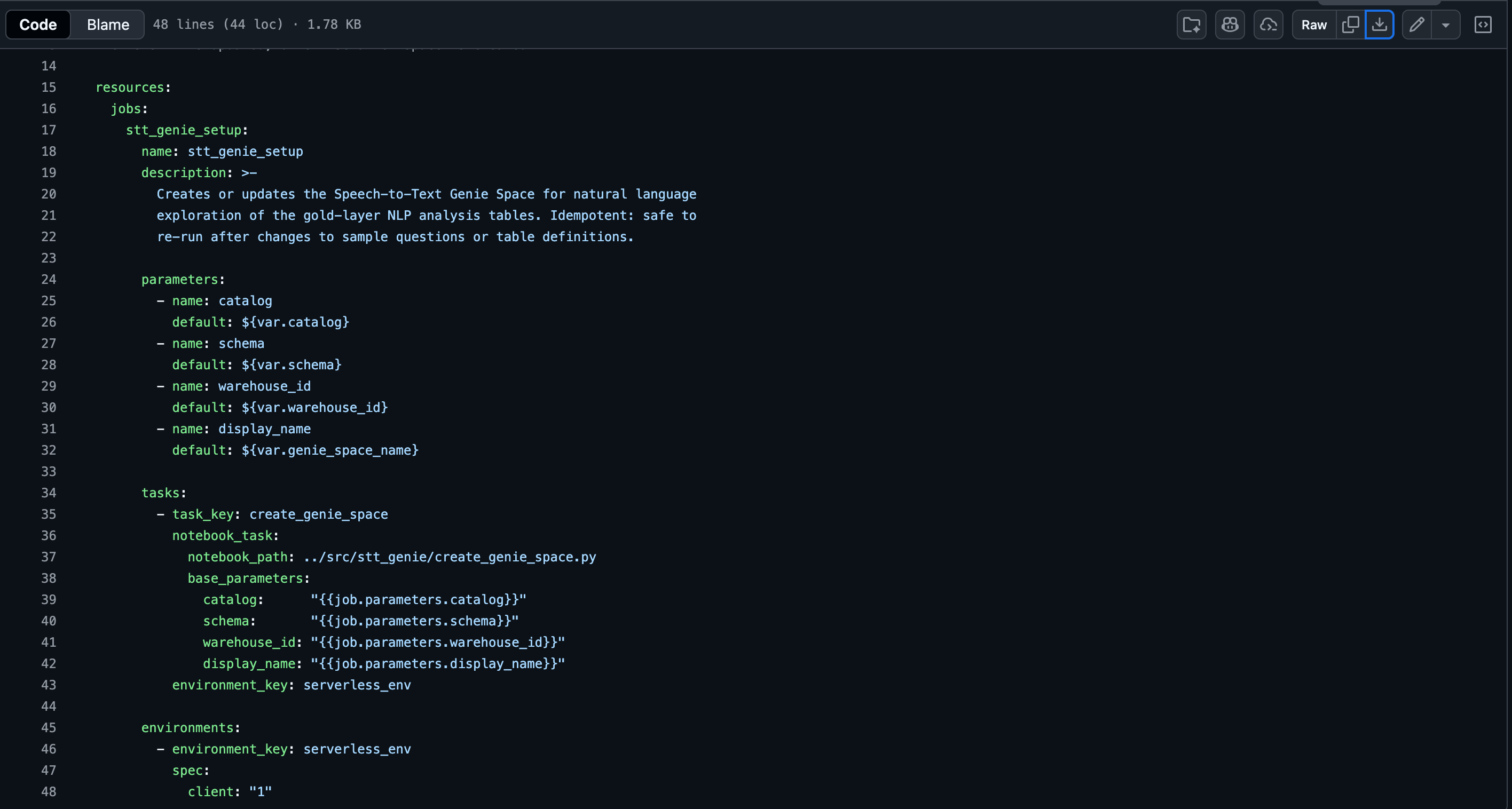View Raw file content

point(1313,25)
